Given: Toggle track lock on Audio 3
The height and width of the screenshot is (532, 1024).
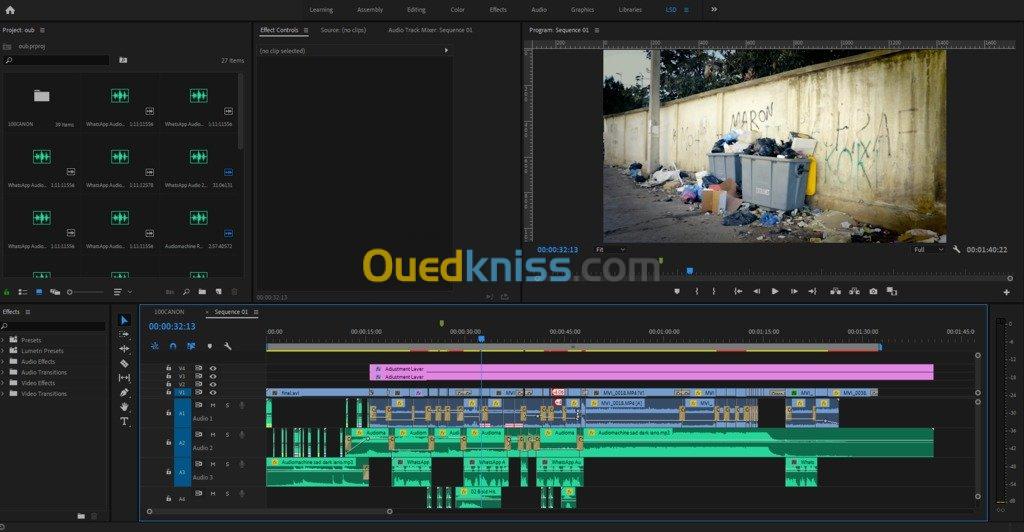Looking at the screenshot, I should click(x=168, y=472).
